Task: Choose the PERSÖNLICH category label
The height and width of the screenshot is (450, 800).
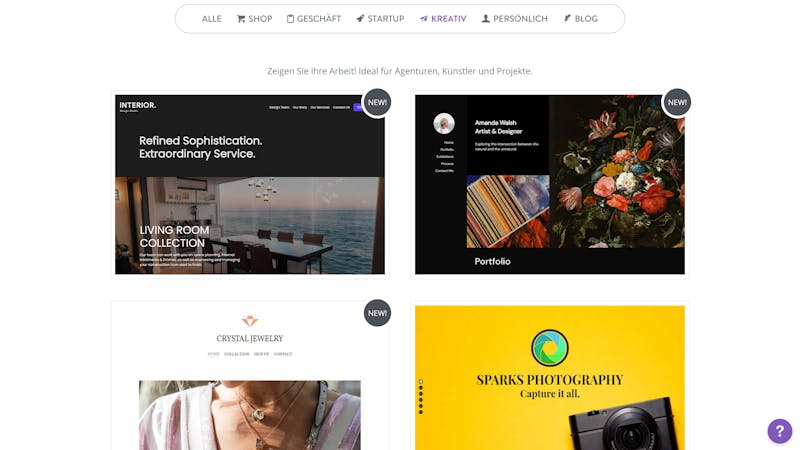Action: [520, 19]
